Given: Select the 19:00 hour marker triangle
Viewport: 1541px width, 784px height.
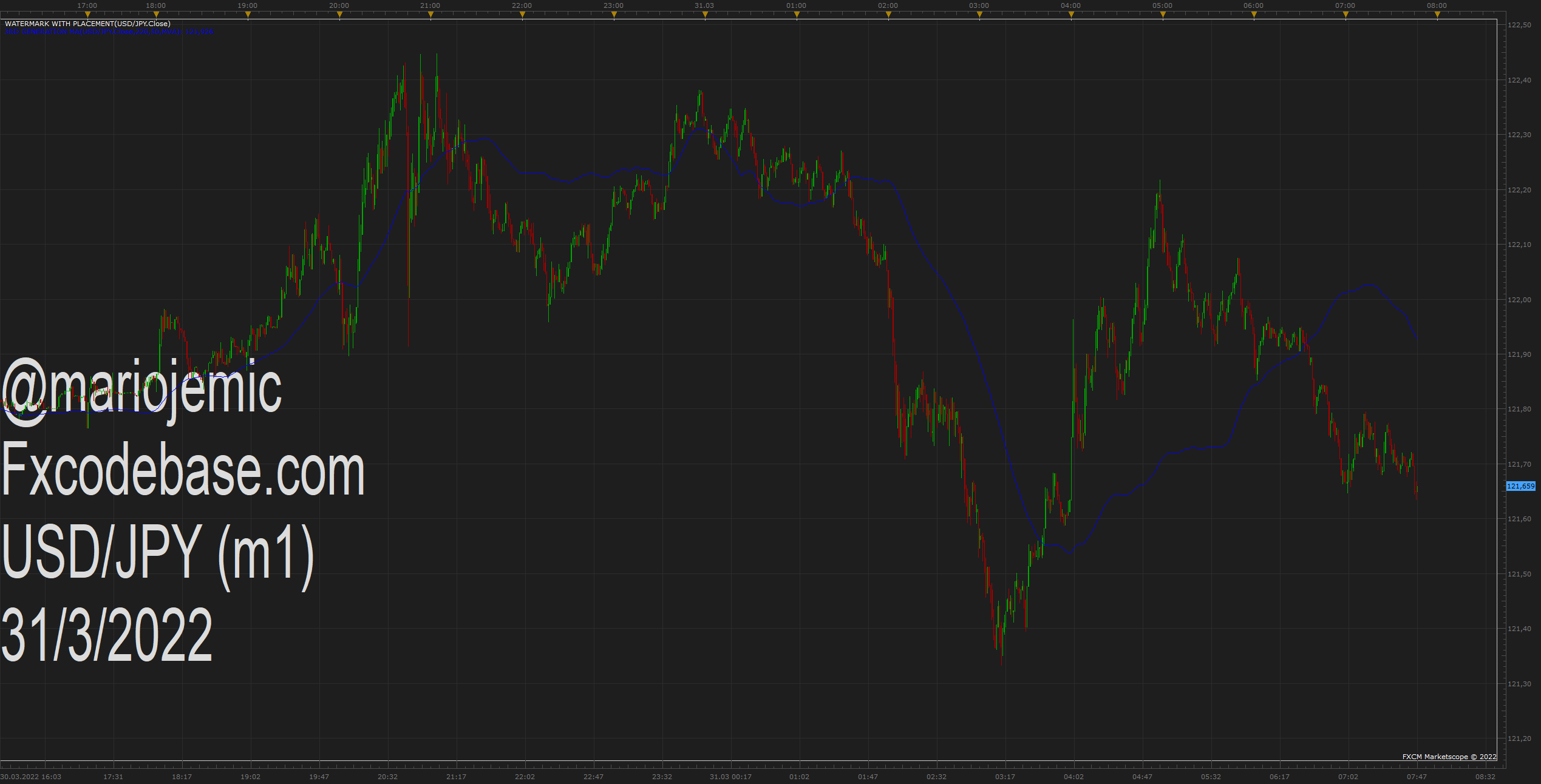Looking at the screenshot, I should point(248,14).
